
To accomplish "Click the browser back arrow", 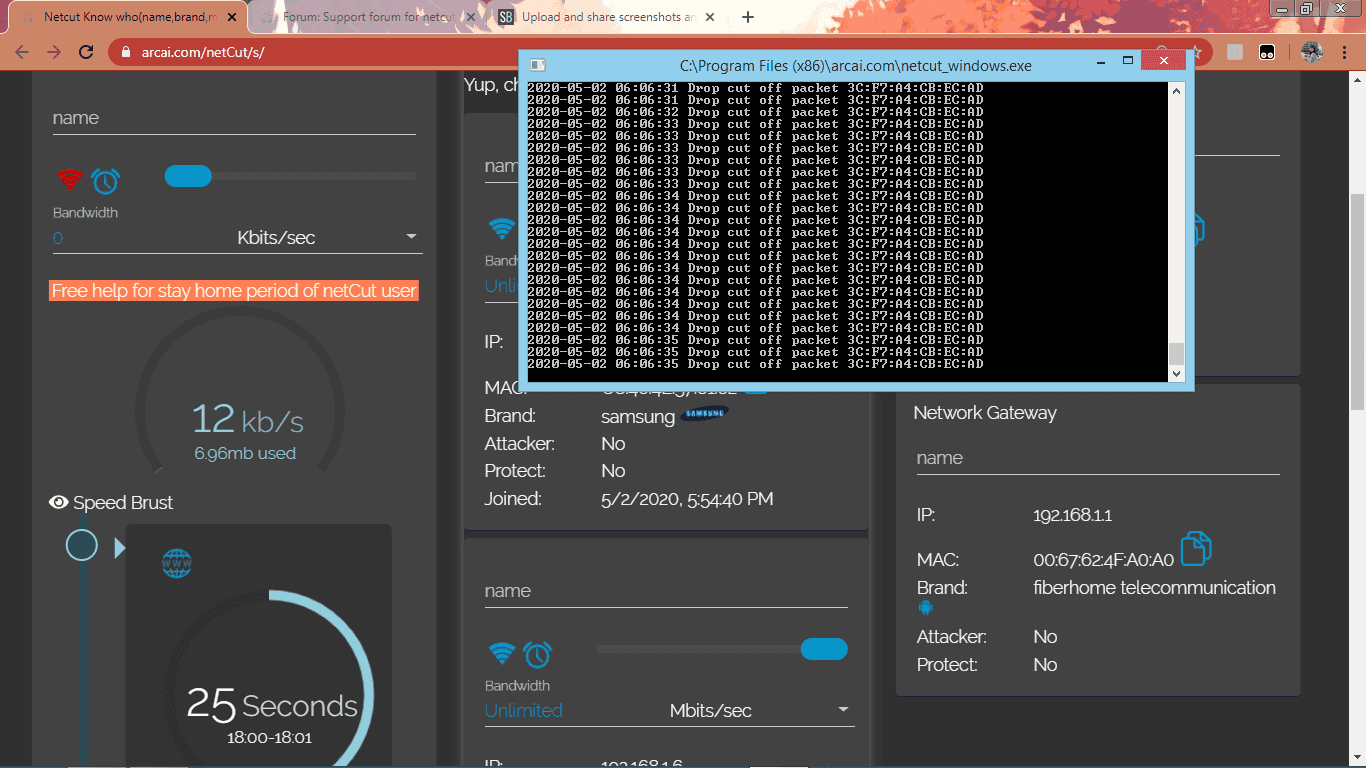I will 22,52.
